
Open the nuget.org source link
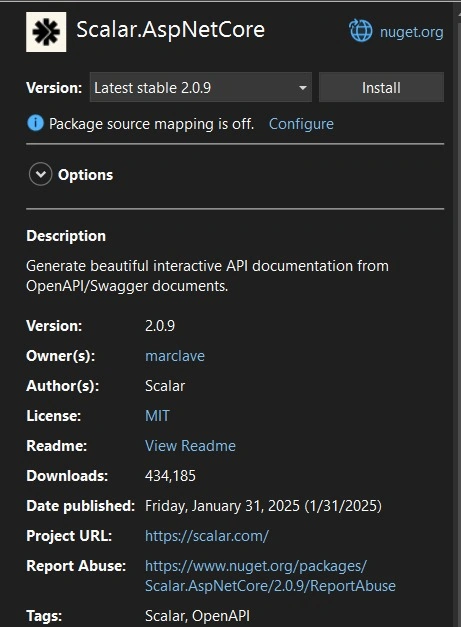click(411, 32)
